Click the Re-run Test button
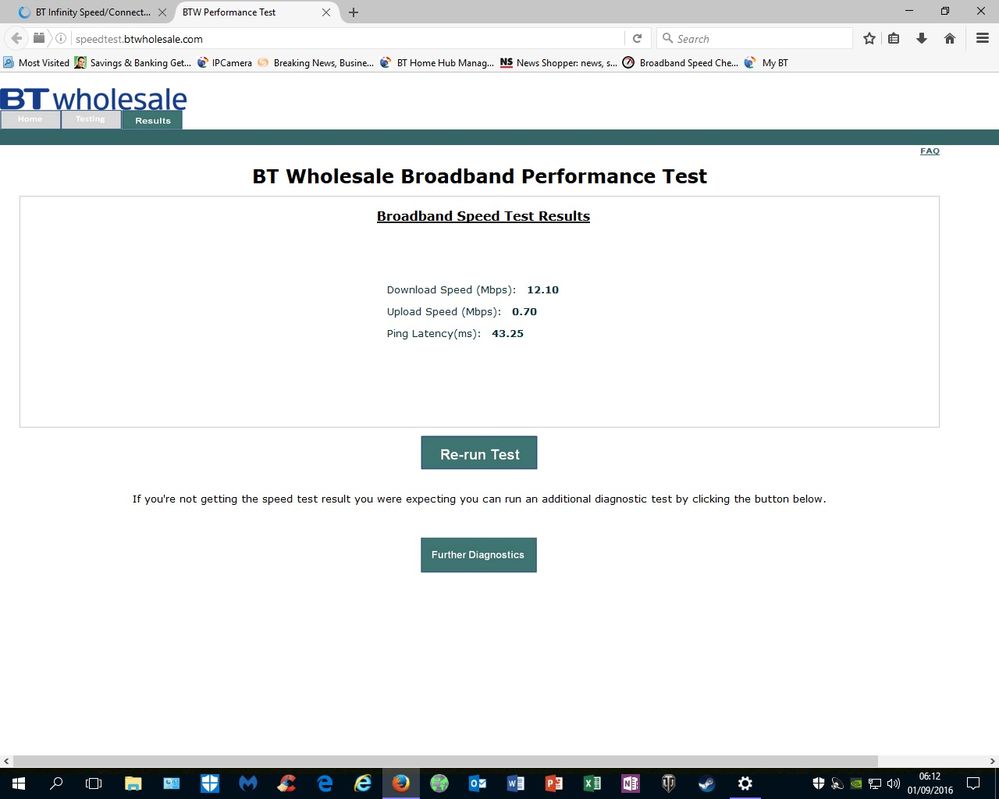Screen dimensions: 999x799 479,453
